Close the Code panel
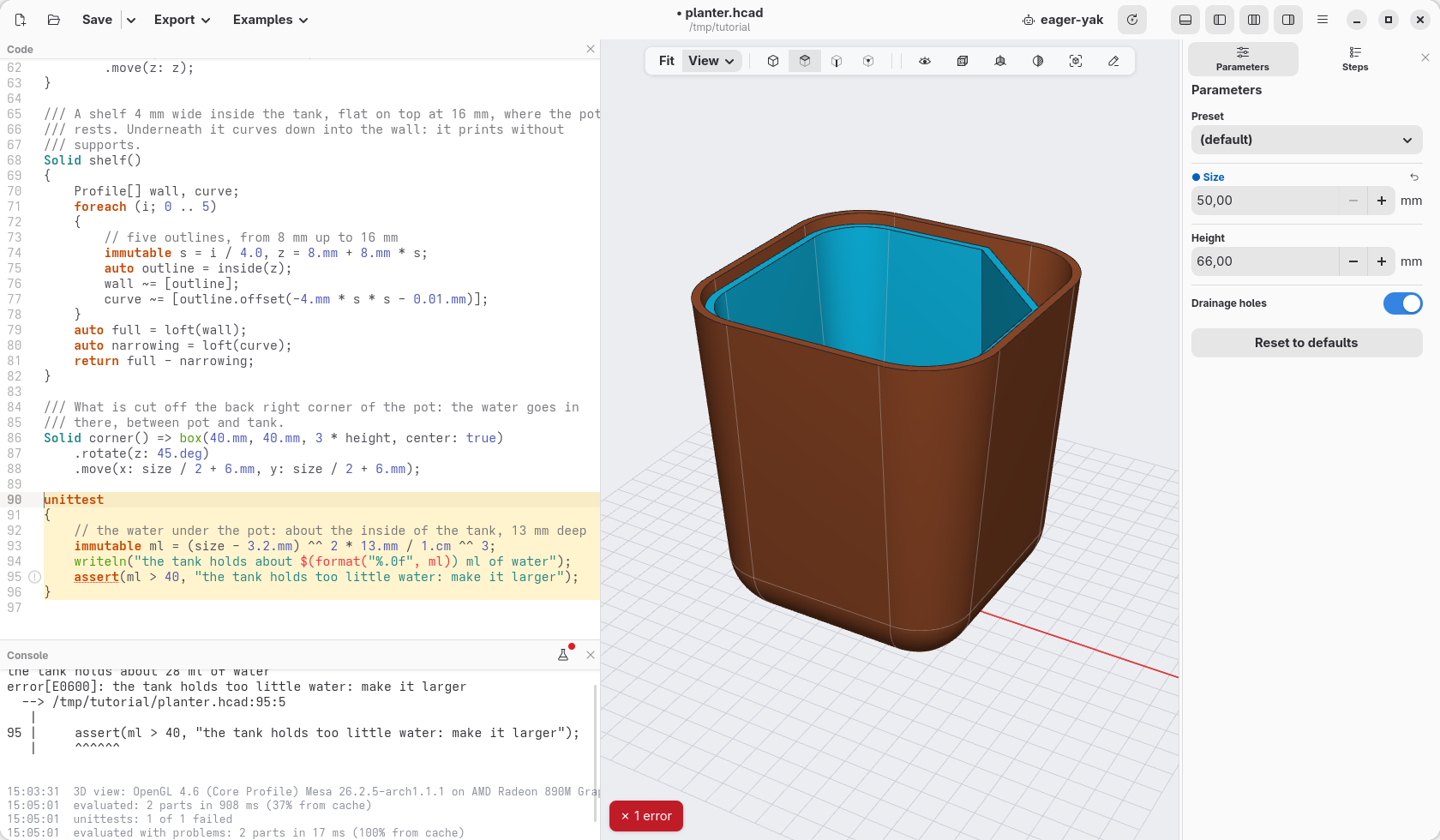Viewport: 1440px width, 840px height. (591, 49)
